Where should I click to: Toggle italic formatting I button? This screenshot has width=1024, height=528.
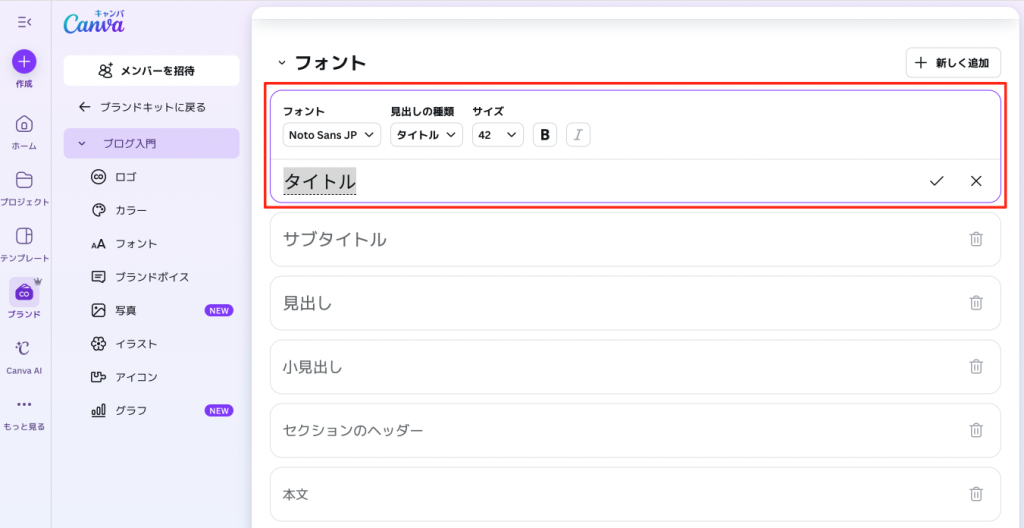pyautogui.click(x=578, y=135)
